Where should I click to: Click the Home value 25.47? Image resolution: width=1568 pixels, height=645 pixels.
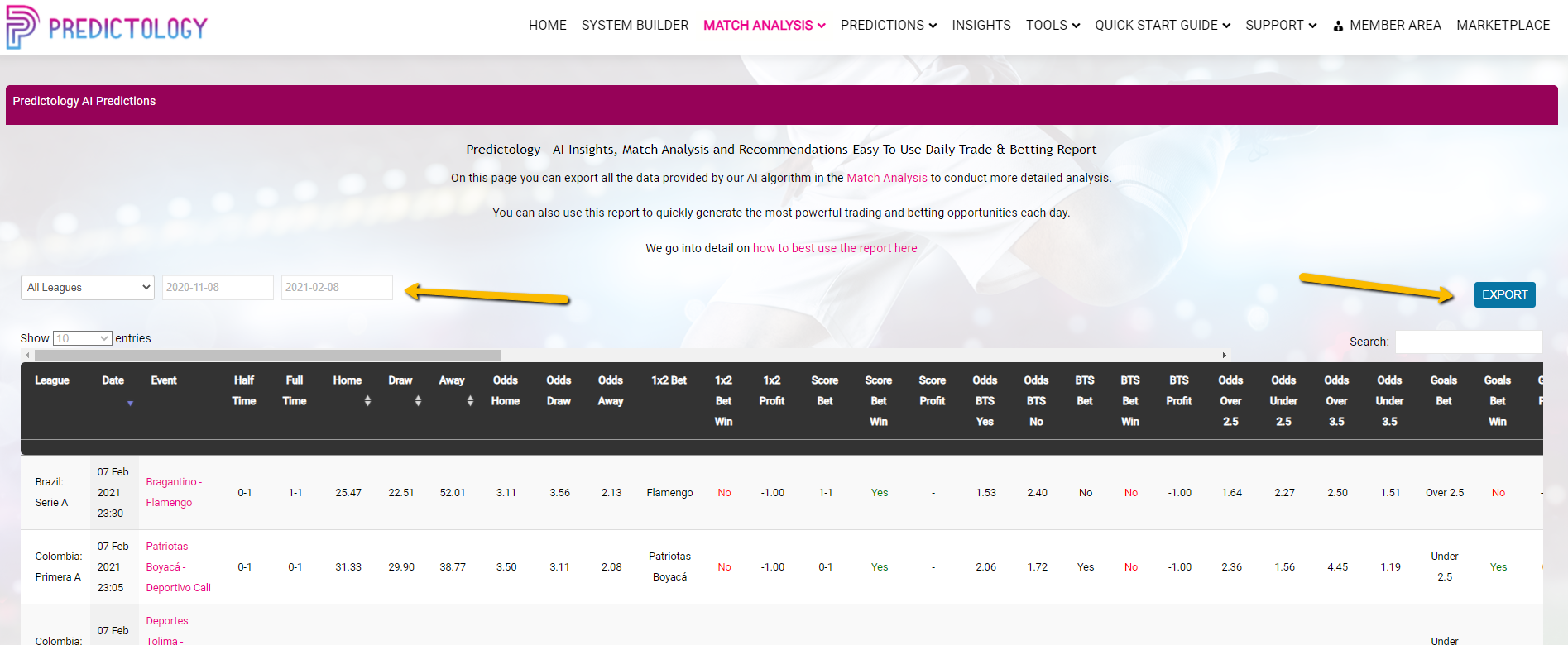[348, 493]
